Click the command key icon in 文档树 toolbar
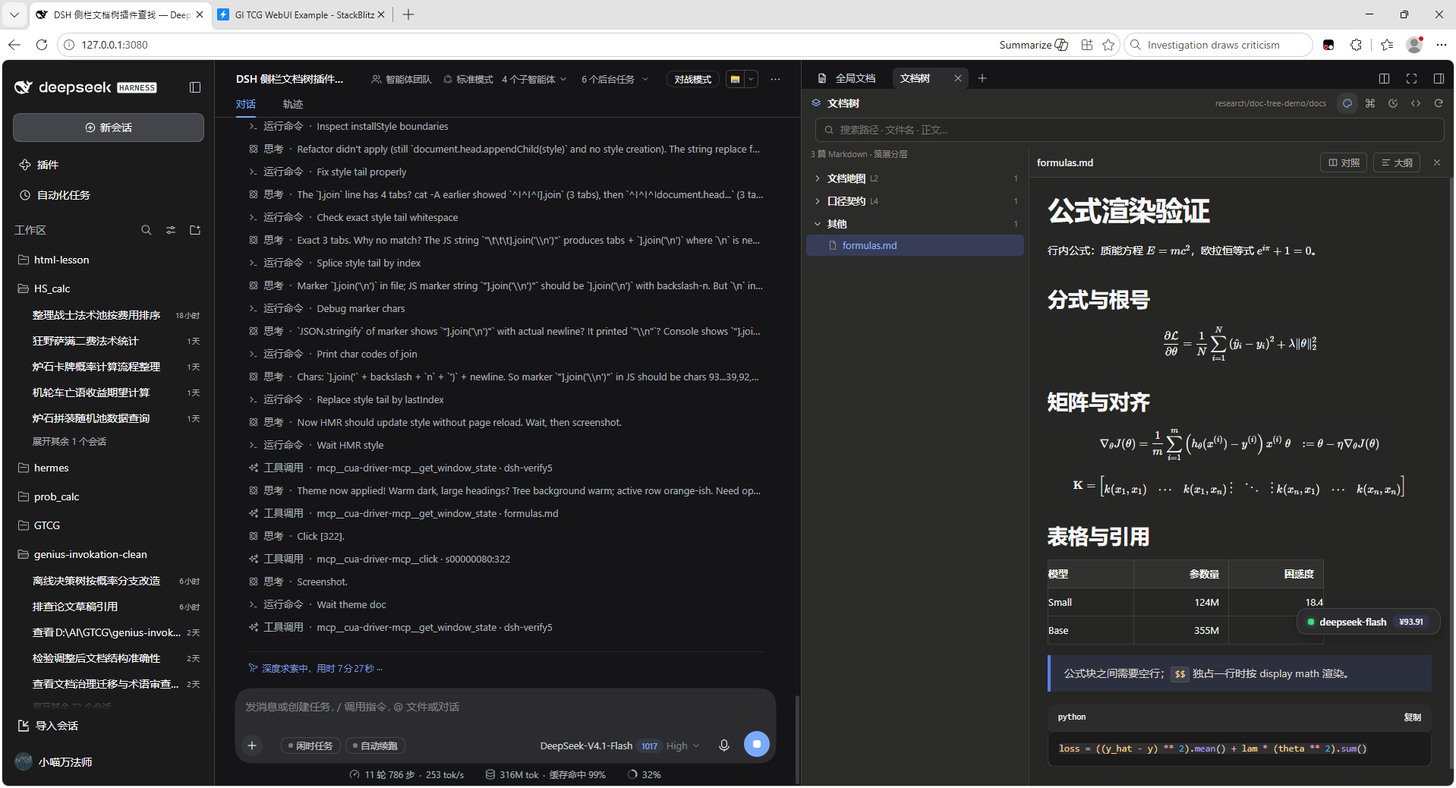Image resolution: width=1456 pixels, height=788 pixels. (1370, 103)
